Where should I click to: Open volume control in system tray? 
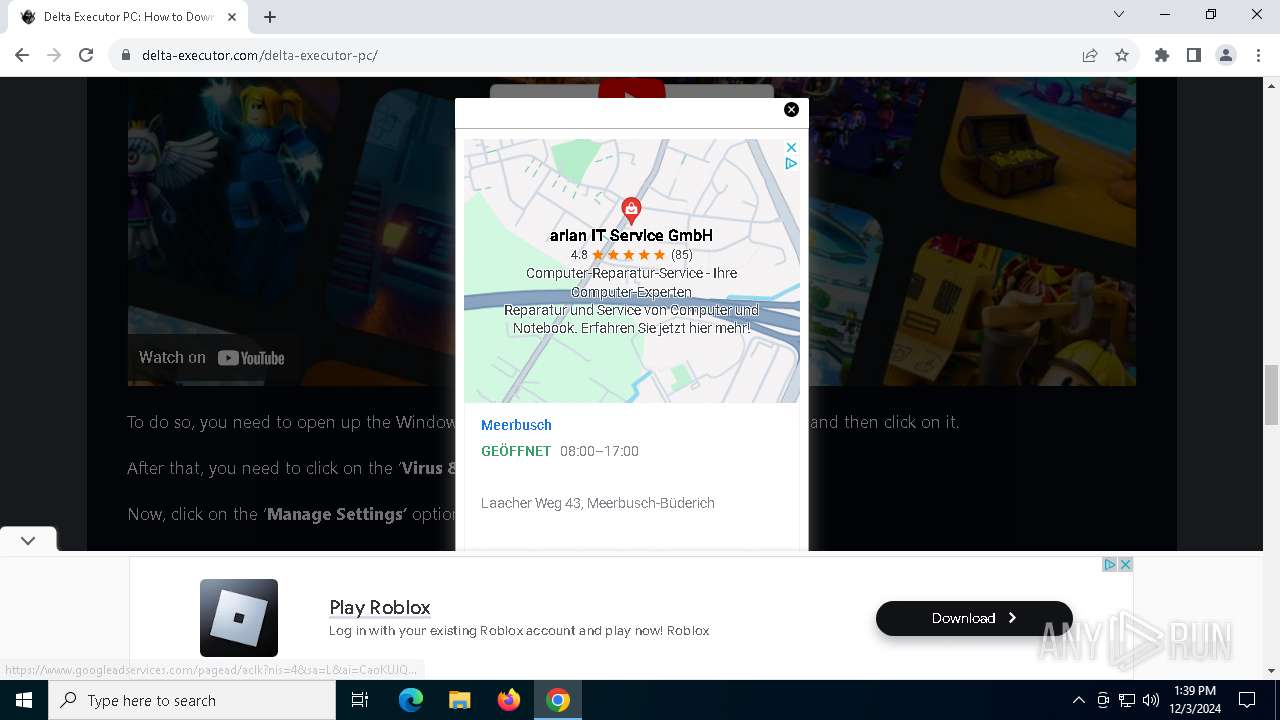[x=1151, y=700]
